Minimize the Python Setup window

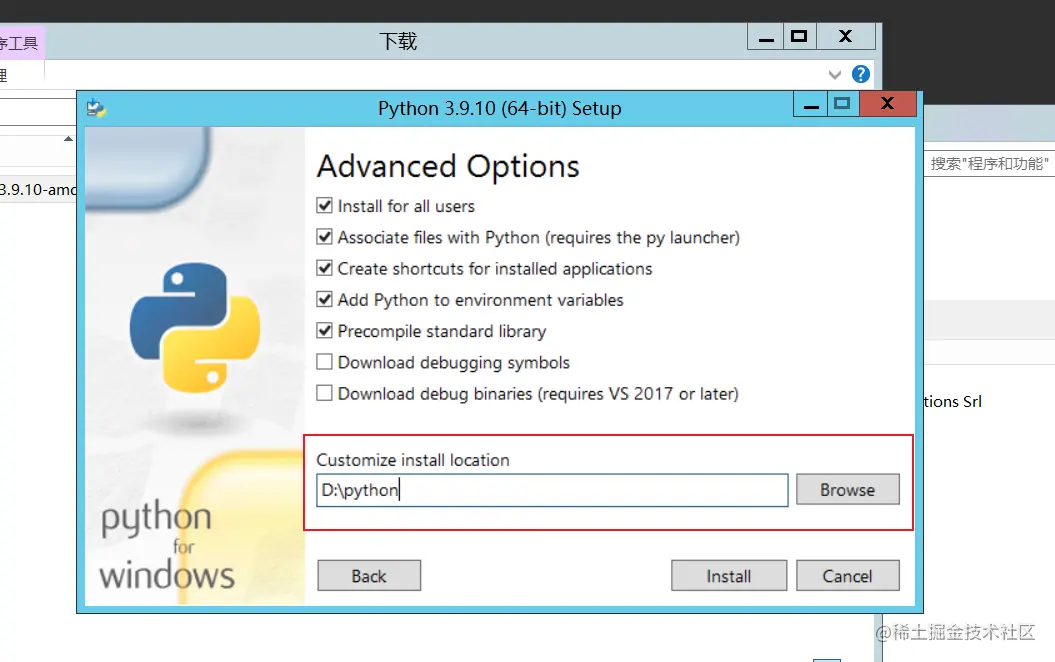coord(811,105)
